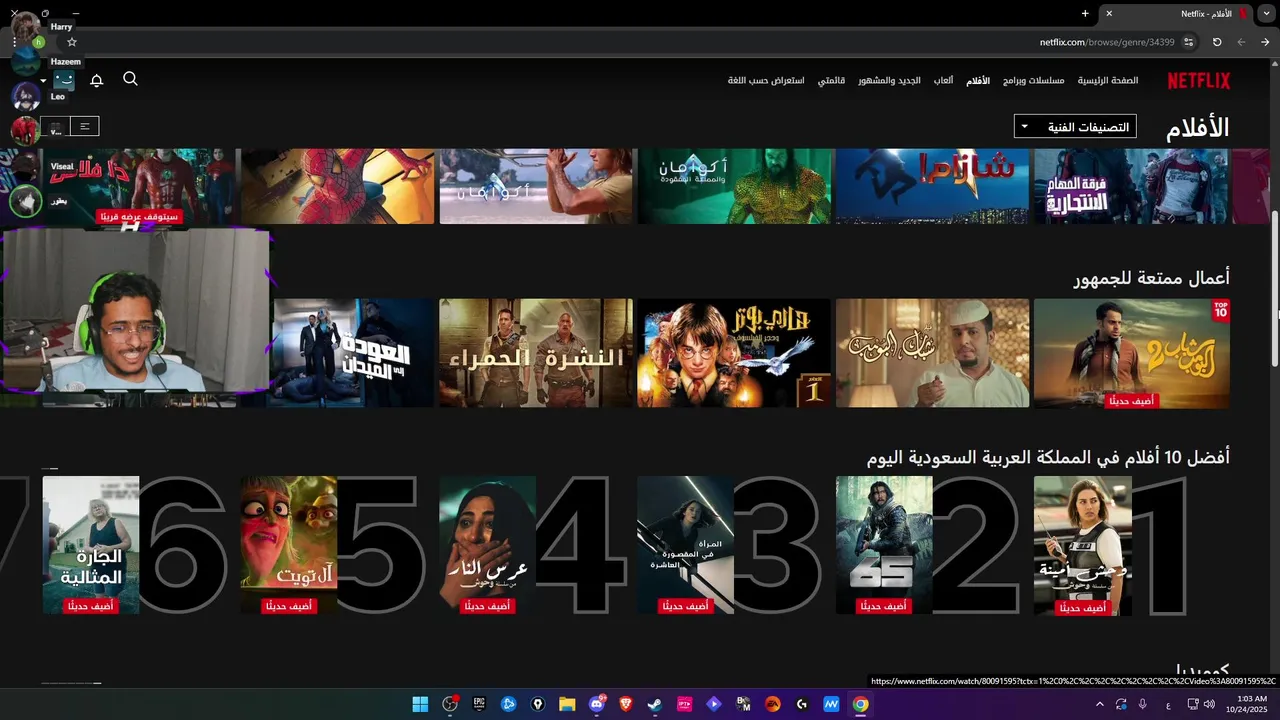The width and height of the screenshot is (1280, 720).
Task: Open the Top 10 badge movie thumbnail
Action: click(1131, 353)
